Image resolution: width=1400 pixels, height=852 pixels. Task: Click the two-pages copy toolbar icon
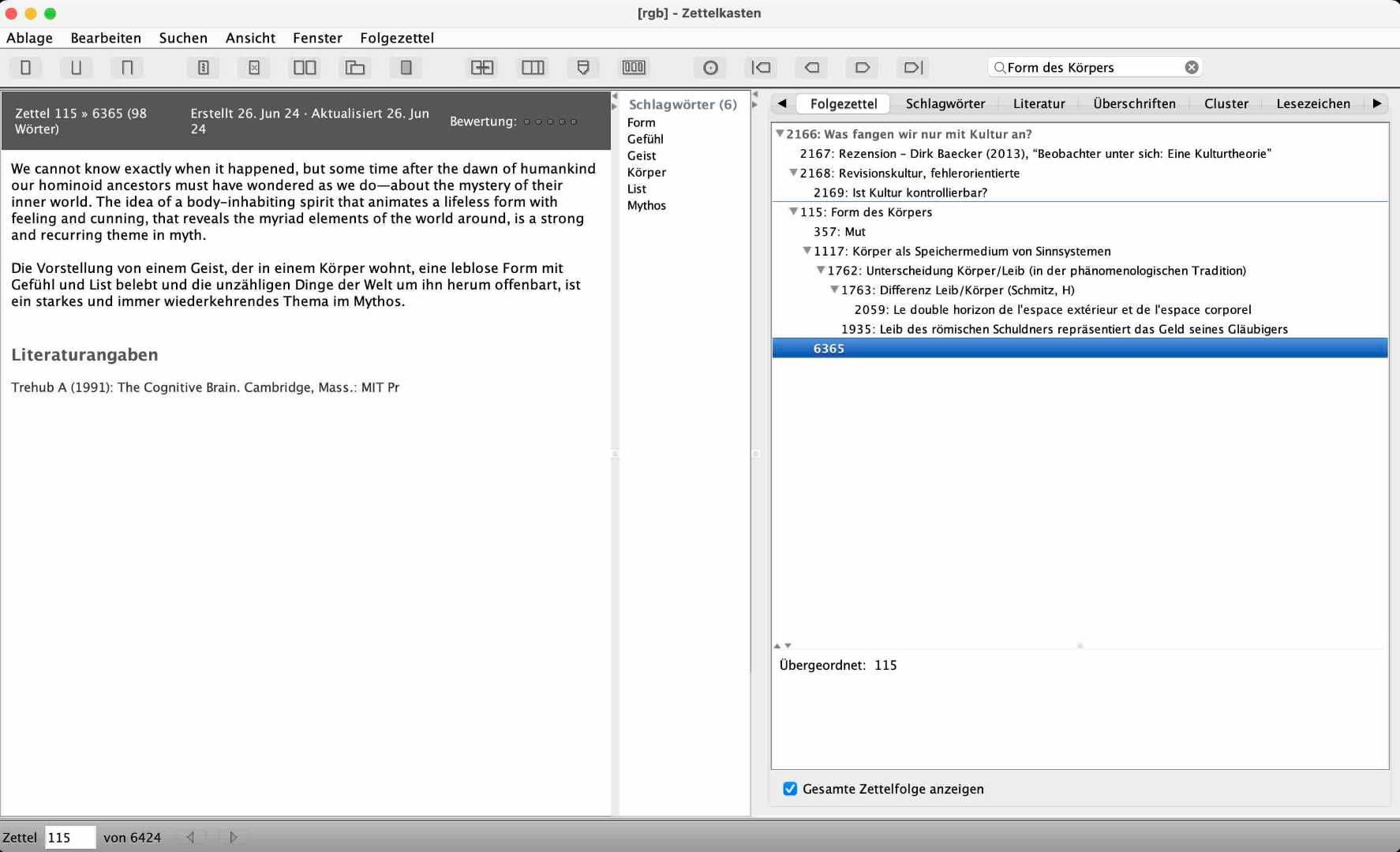(x=305, y=68)
